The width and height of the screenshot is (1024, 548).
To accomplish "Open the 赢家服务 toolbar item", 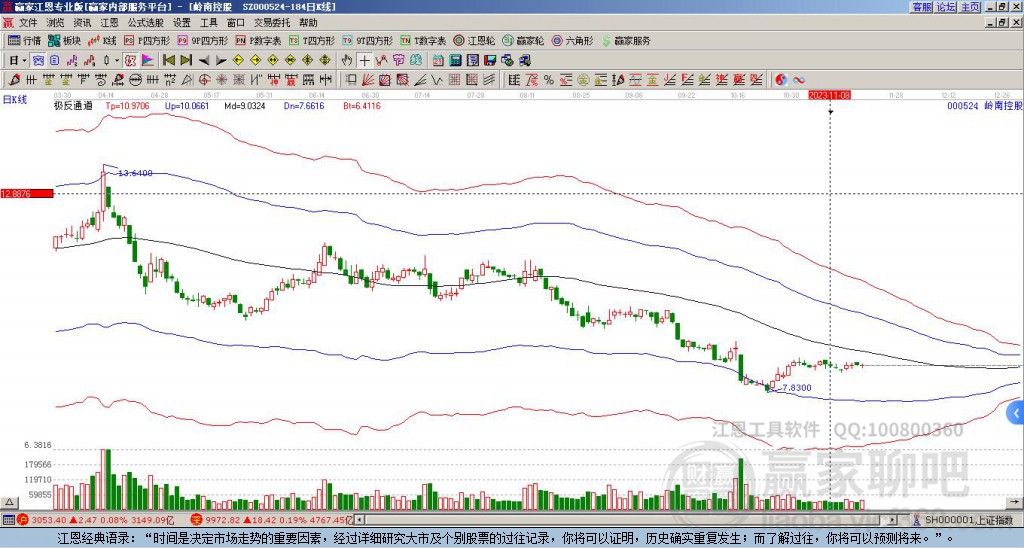I will tap(626, 40).
